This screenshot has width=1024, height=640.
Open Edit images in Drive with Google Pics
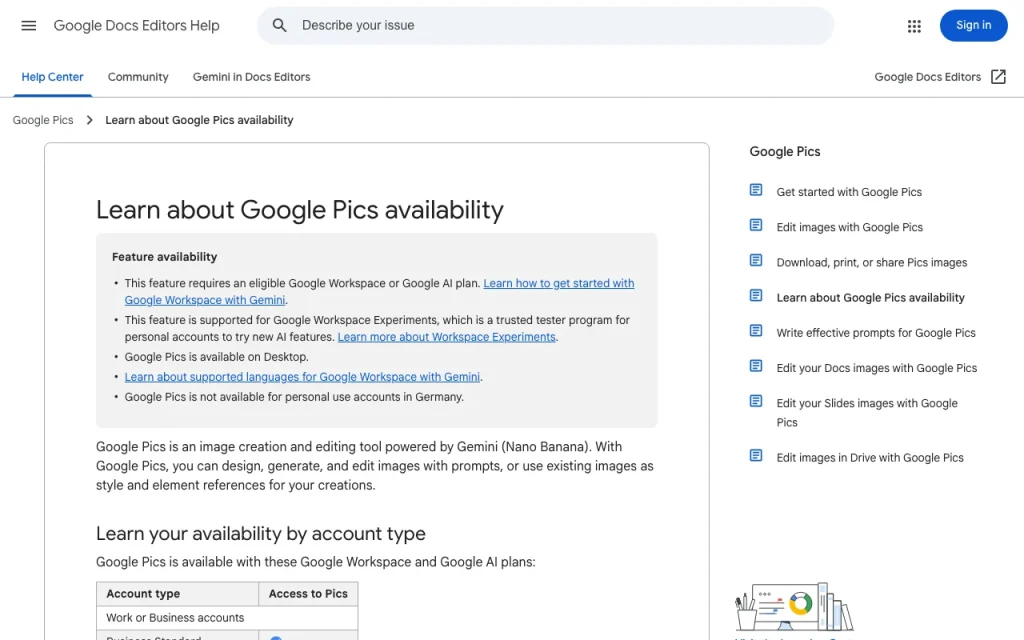[870, 458]
